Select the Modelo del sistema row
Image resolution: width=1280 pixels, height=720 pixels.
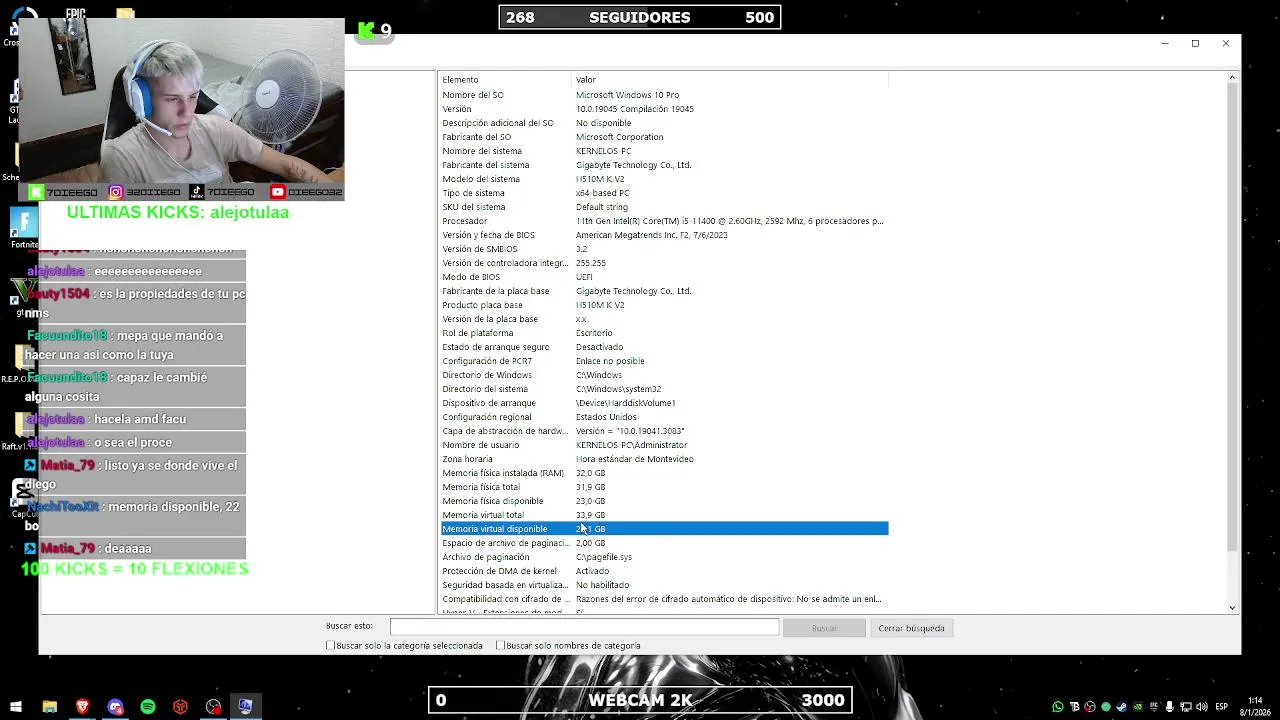coord(664,179)
